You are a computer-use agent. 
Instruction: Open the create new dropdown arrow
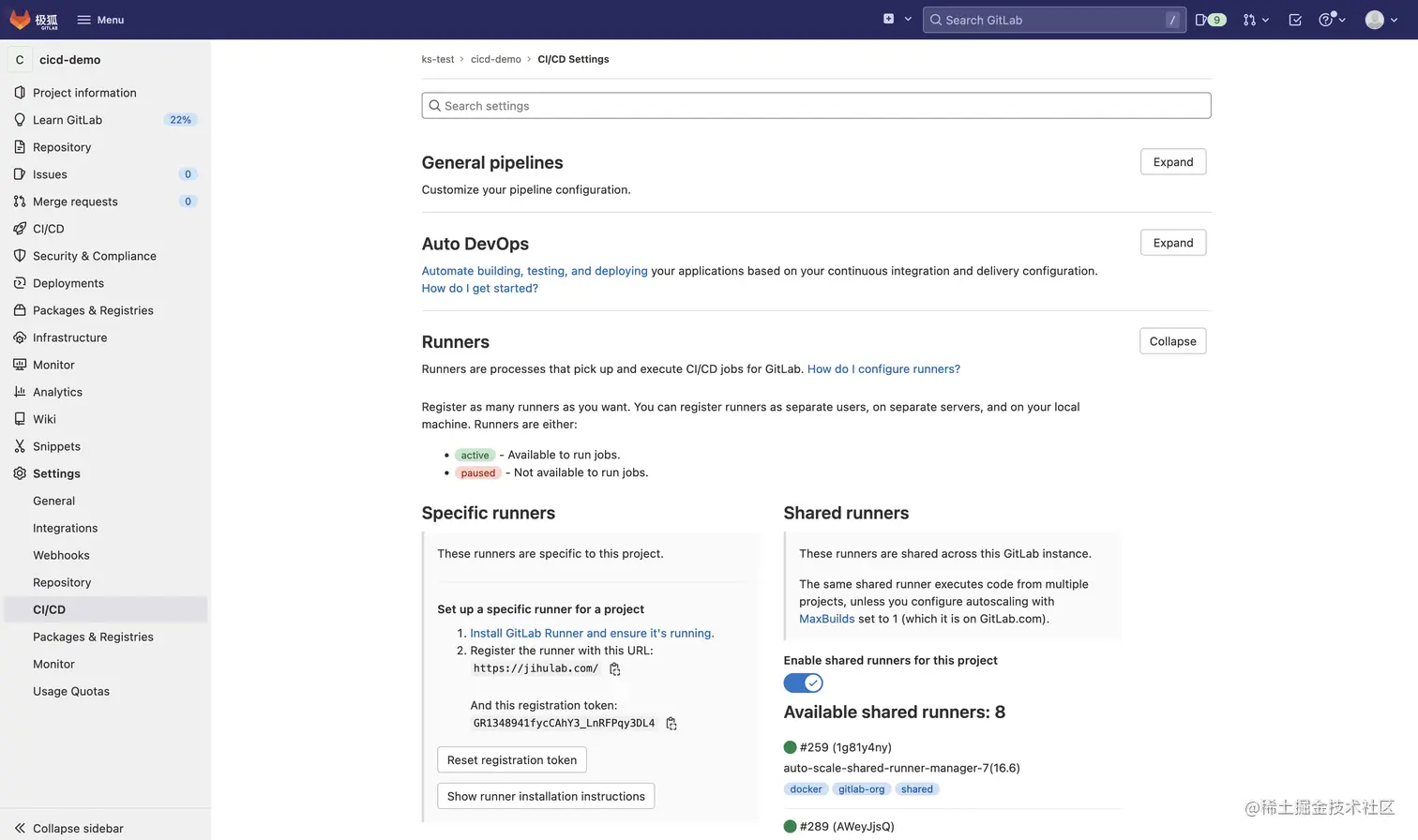908,20
